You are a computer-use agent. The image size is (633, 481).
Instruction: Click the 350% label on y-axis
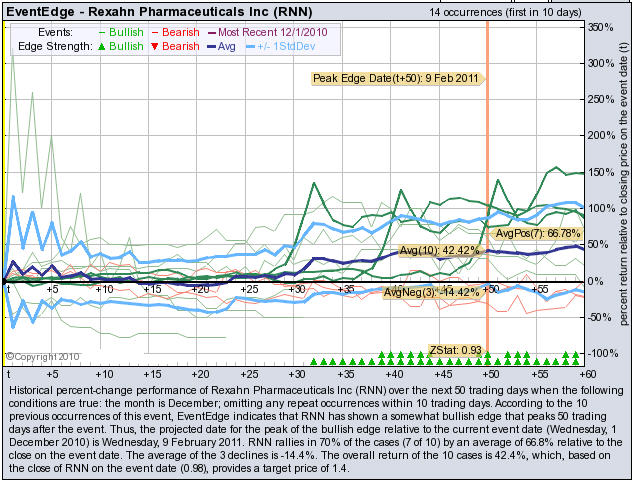pos(600,27)
